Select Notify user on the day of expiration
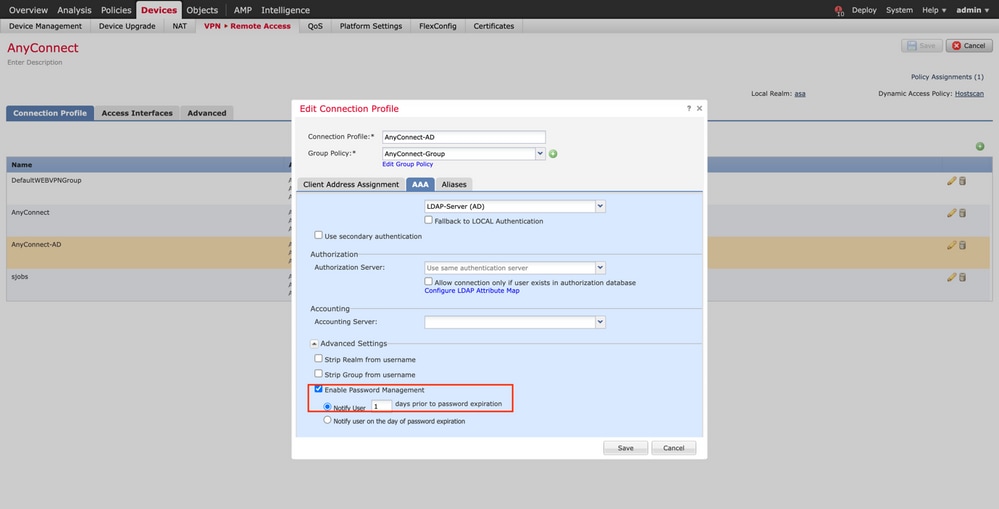Image resolution: width=999 pixels, height=509 pixels. [x=327, y=420]
